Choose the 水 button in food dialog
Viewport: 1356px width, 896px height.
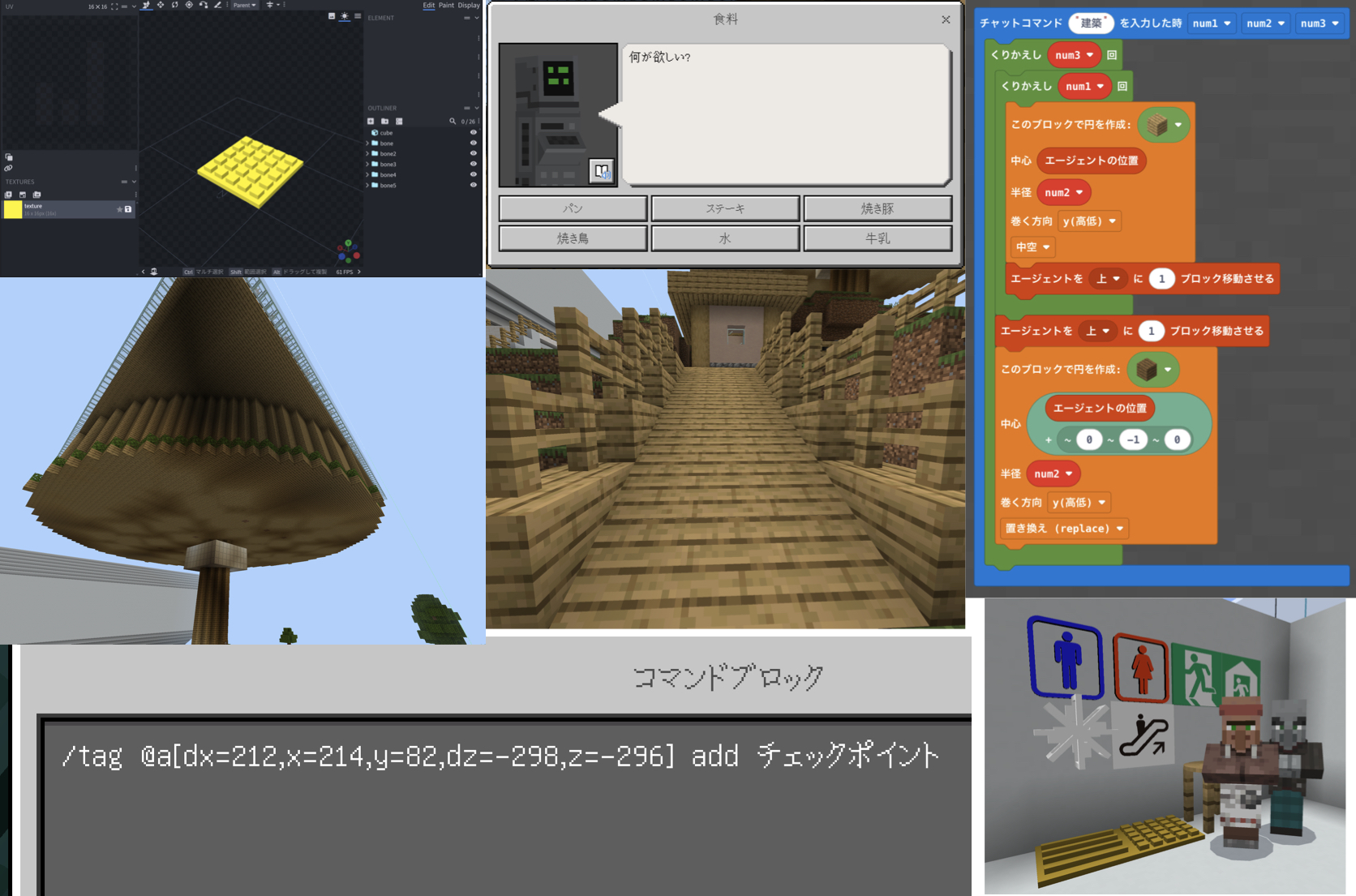coord(725,238)
